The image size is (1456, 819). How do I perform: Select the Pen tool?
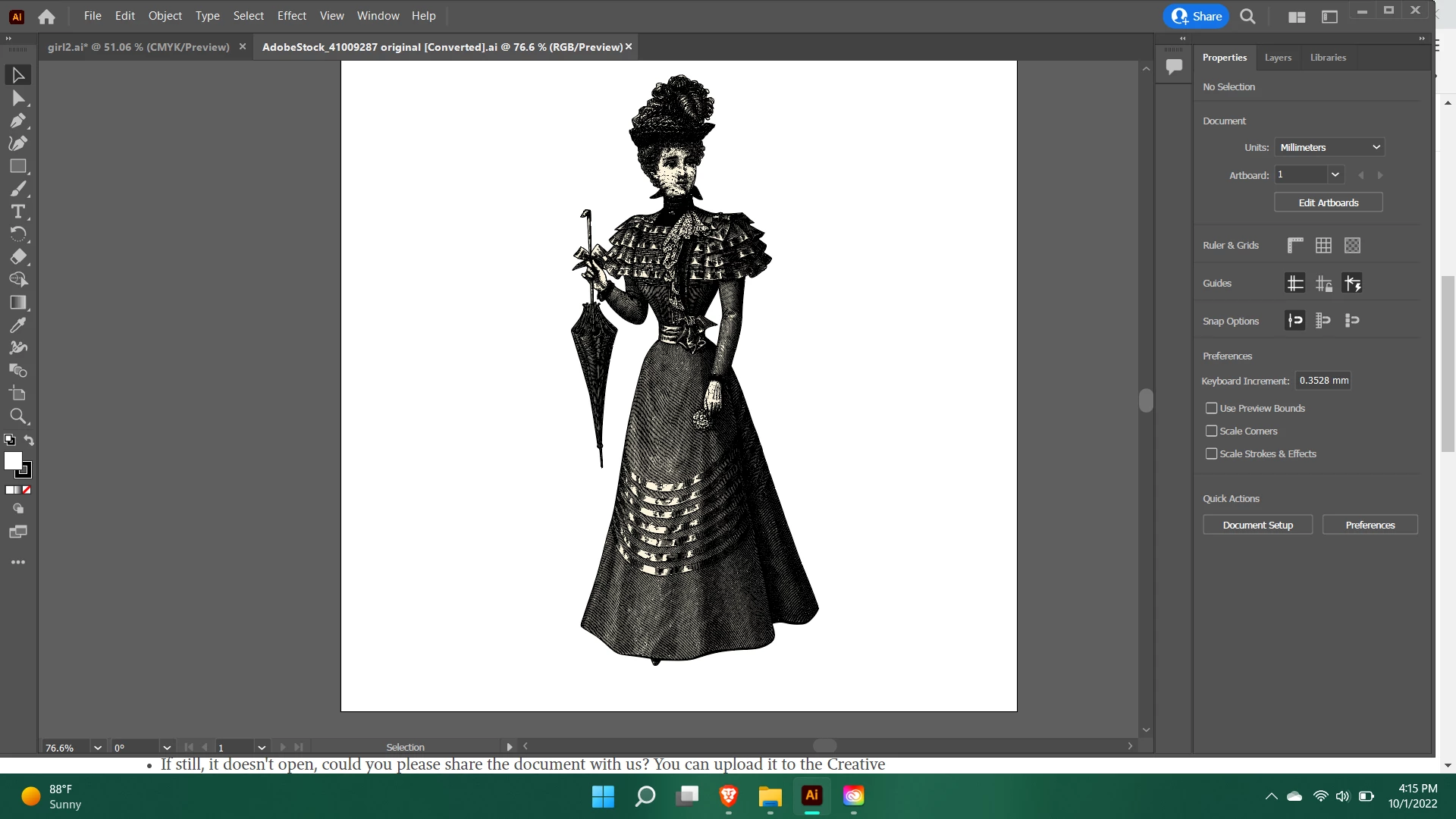tap(18, 121)
